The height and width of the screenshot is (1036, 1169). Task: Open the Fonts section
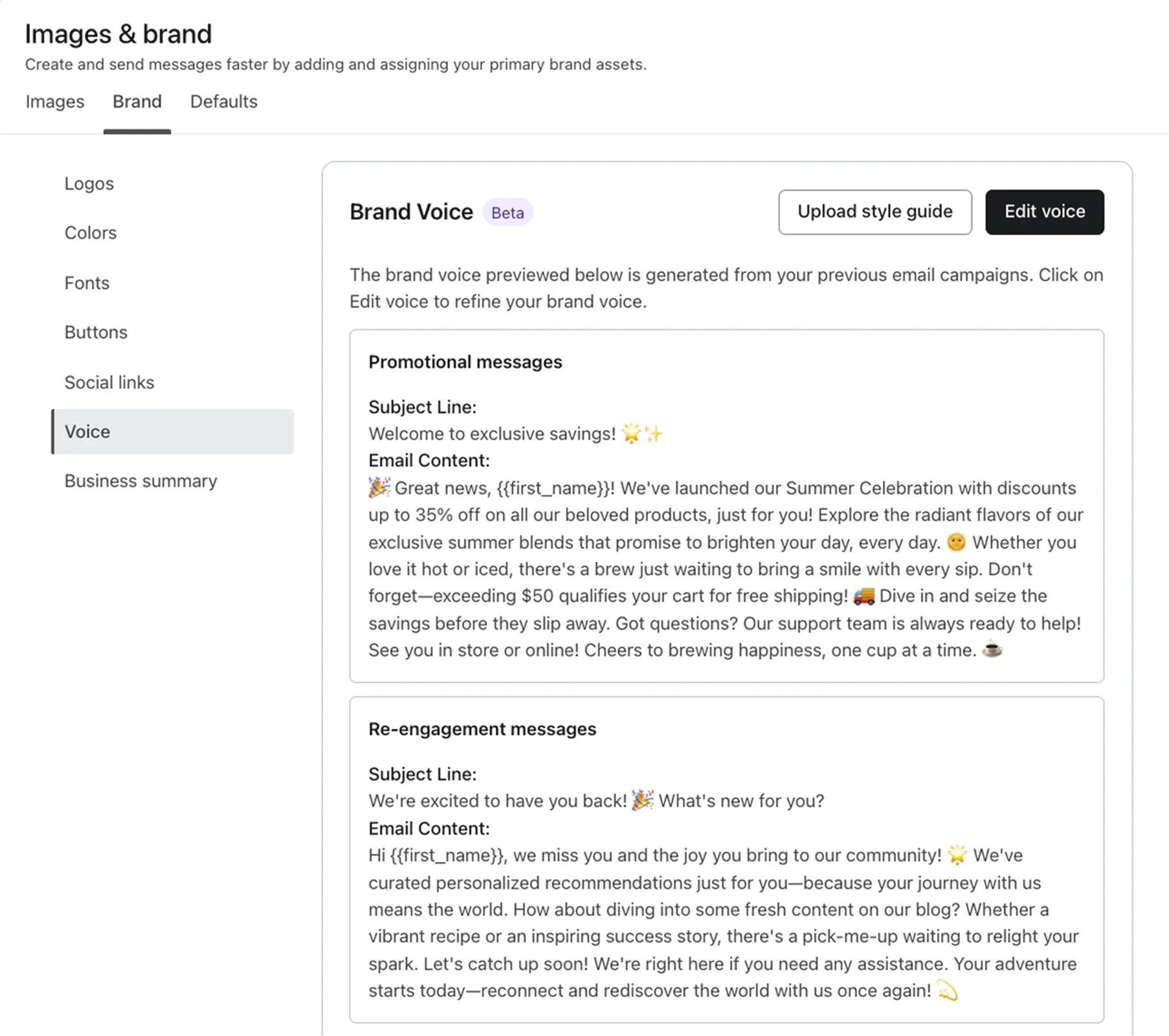coord(87,282)
